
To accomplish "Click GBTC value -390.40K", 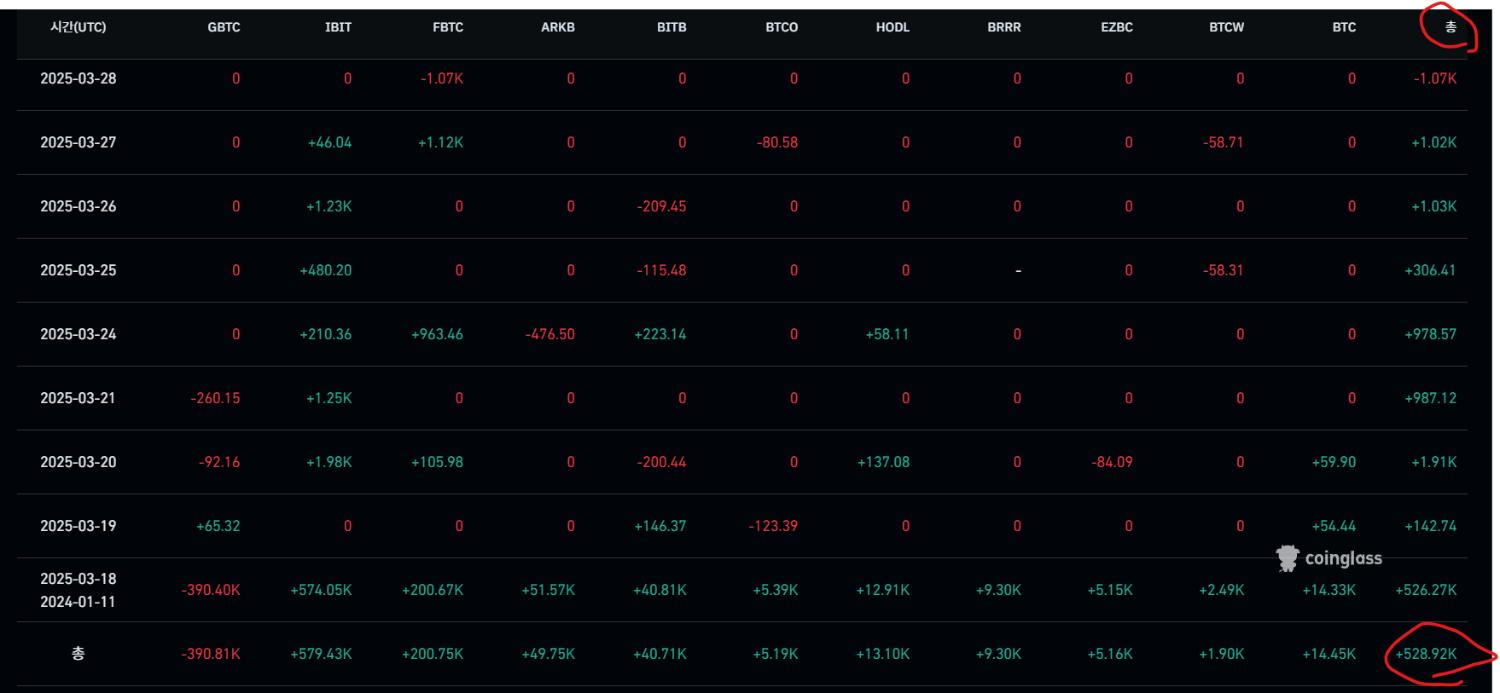I will (211, 591).
